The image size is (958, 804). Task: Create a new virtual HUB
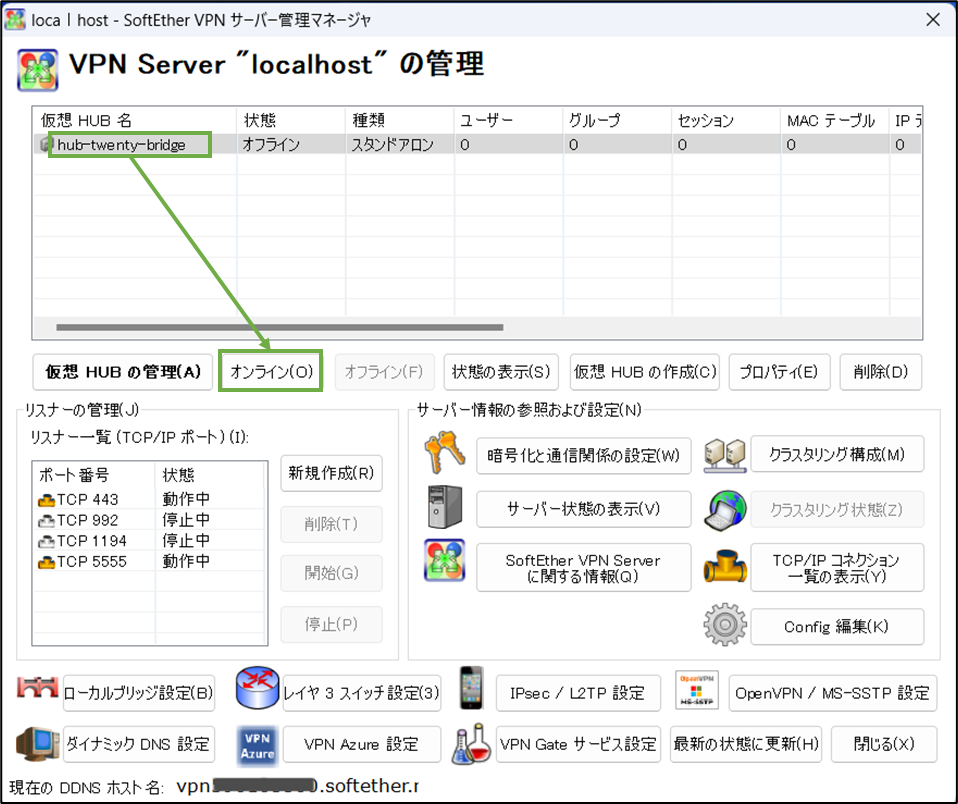(x=645, y=372)
